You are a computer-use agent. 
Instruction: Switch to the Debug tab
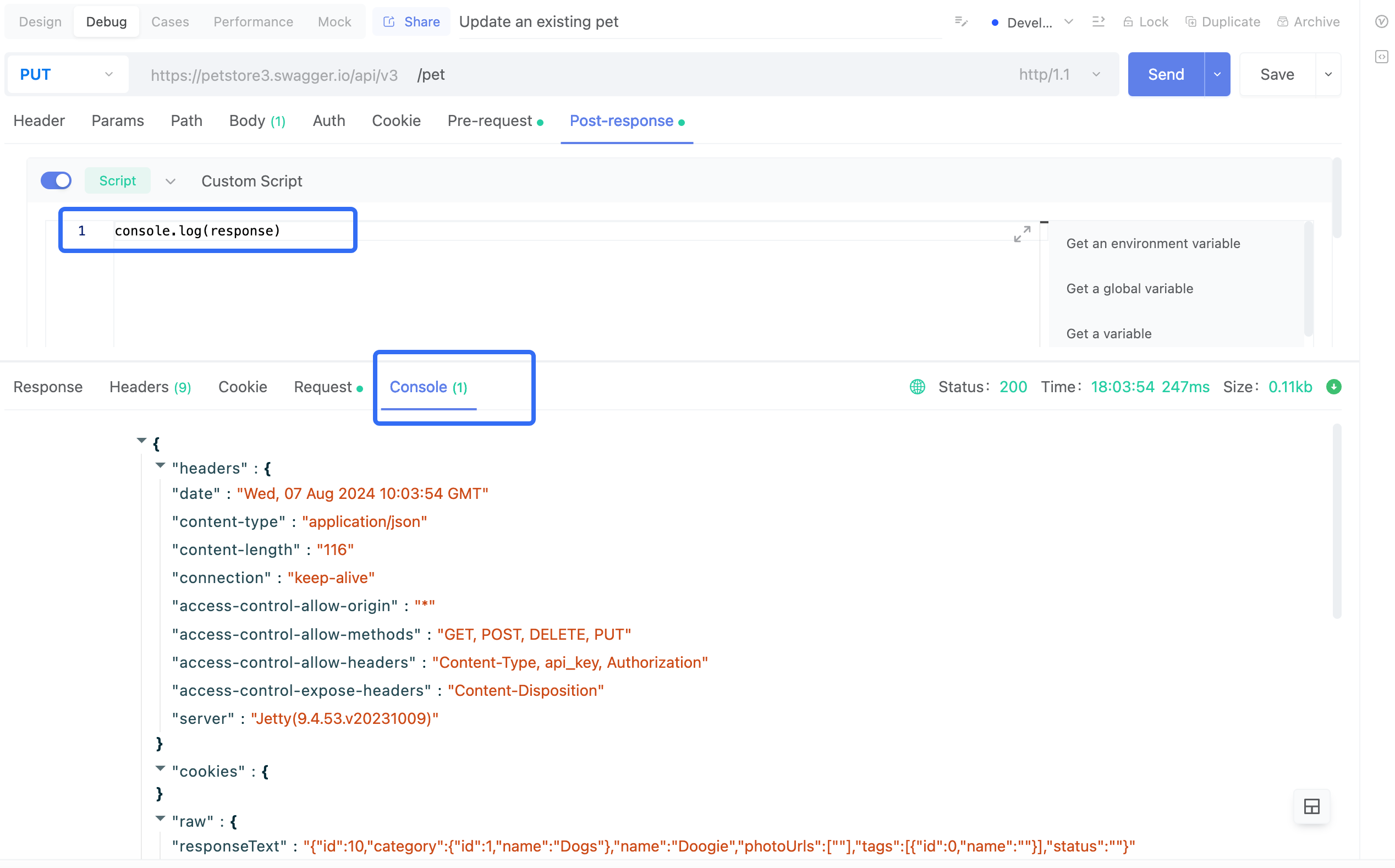pyautogui.click(x=106, y=22)
